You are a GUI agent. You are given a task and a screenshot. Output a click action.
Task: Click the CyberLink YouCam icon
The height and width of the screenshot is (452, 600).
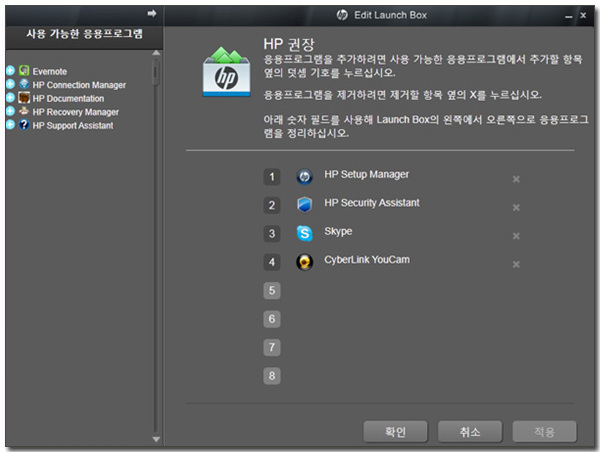pos(305,262)
